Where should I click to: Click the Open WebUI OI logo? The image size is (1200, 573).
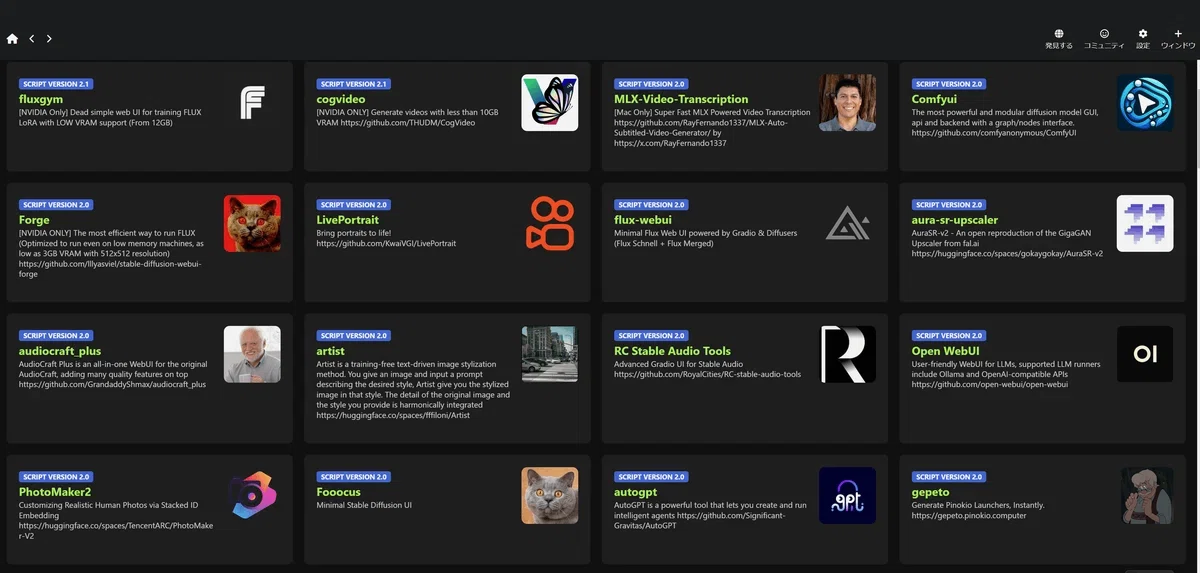[x=1145, y=354]
